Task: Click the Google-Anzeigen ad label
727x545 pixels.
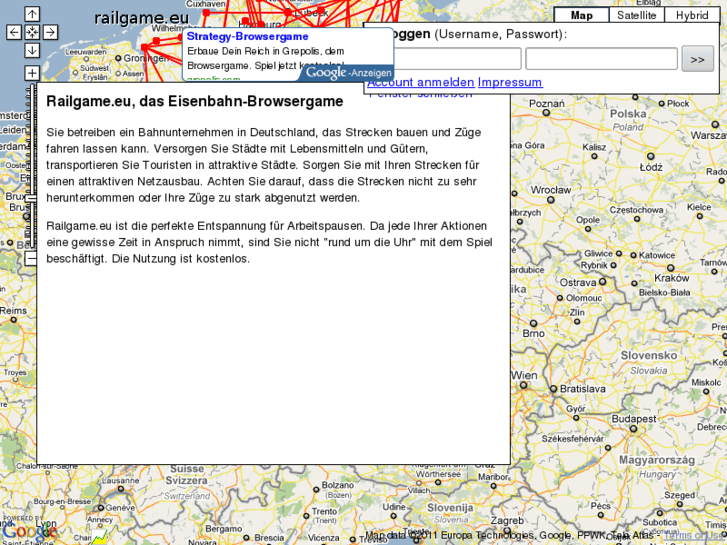Action: click(349, 73)
